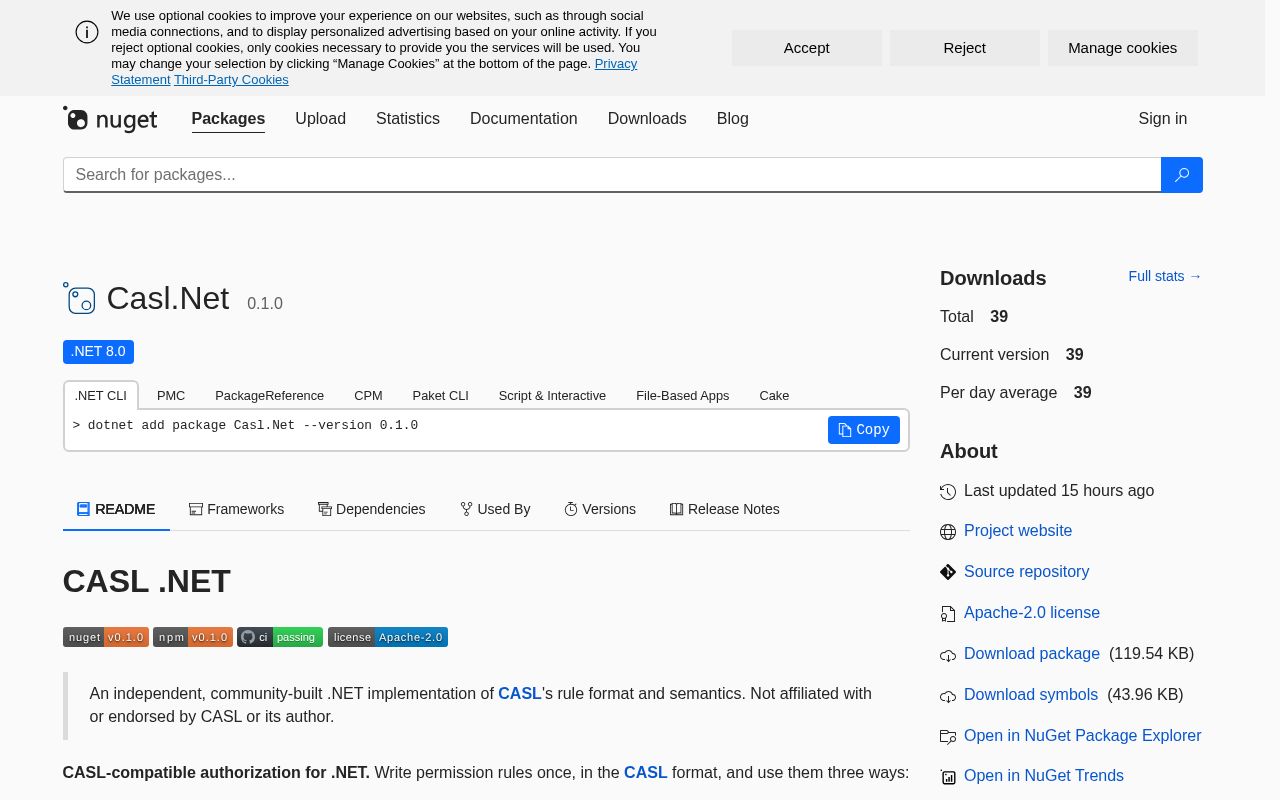1280x800 pixels.
Task: Focus the Search for packages field
Action: [x=612, y=175]
